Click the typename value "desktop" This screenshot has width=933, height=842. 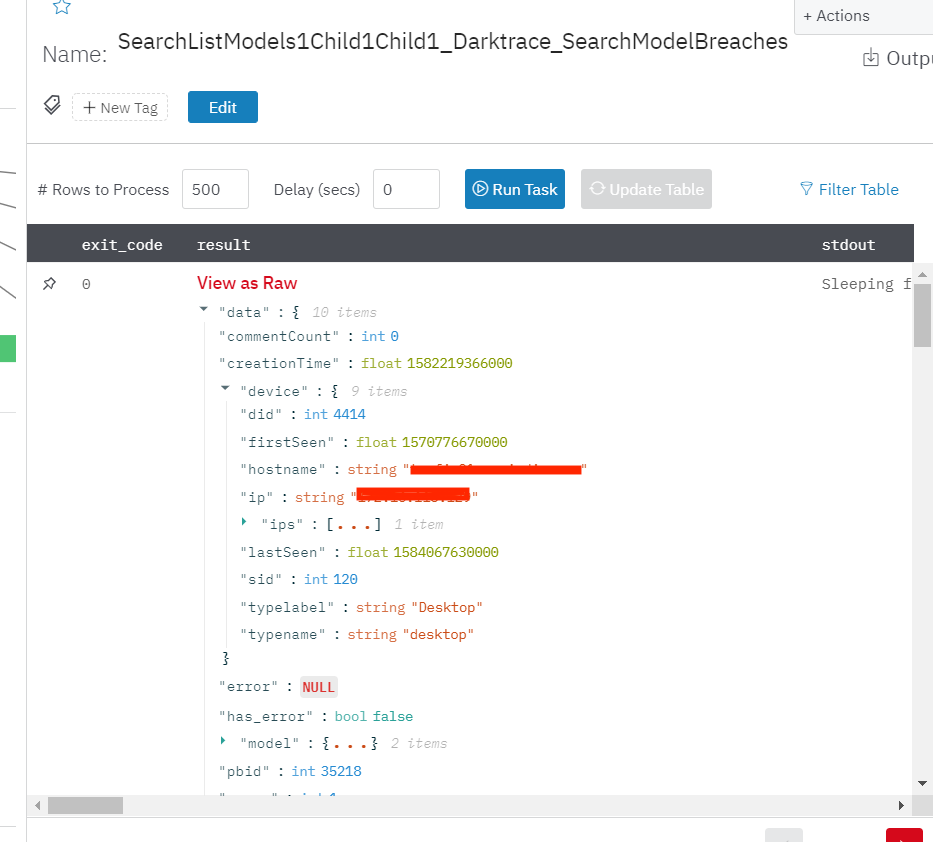point(438,635)
